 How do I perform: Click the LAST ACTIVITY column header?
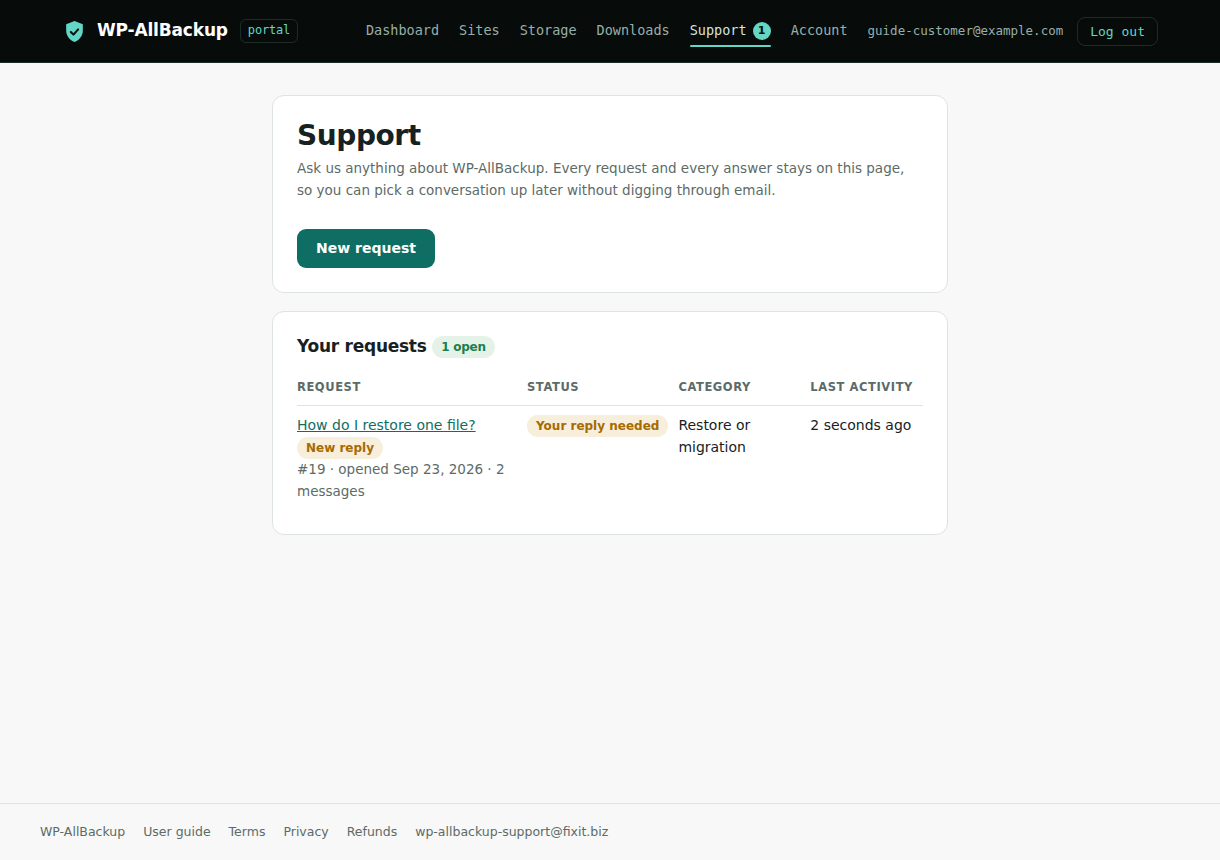pos(861,387)
